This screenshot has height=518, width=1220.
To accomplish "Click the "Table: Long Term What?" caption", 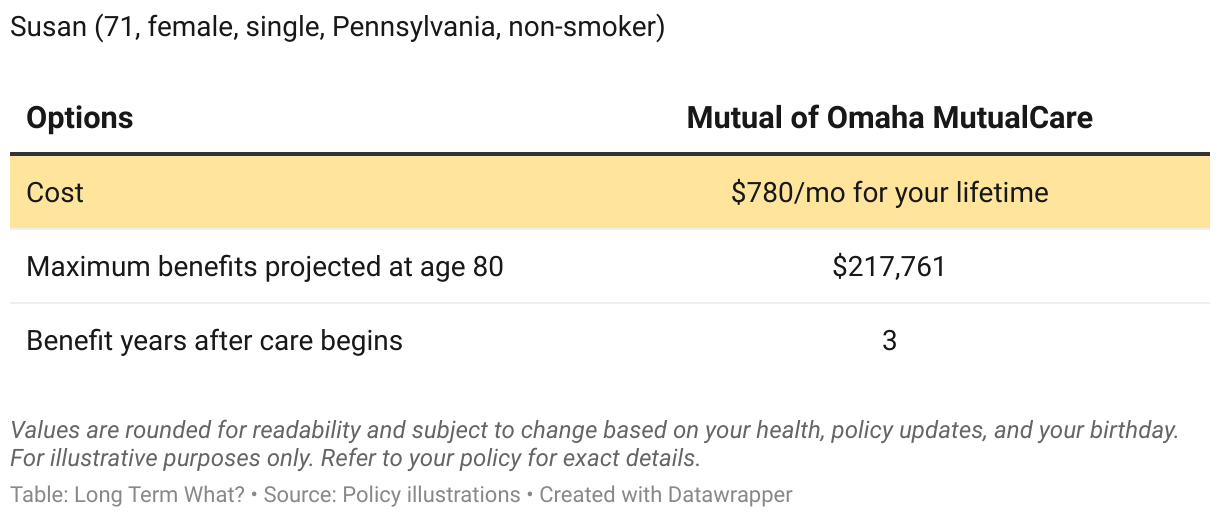I will pos(127,495).
